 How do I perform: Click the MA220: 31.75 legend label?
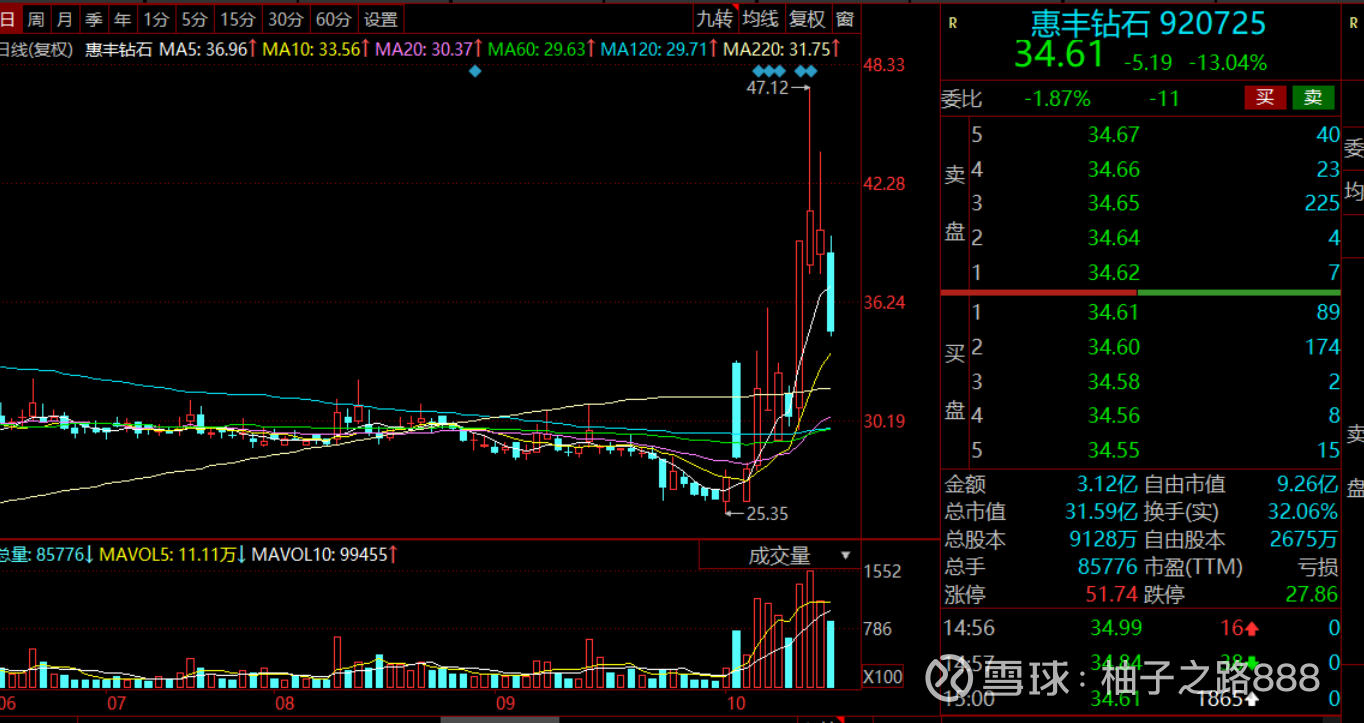click(783, 48)
